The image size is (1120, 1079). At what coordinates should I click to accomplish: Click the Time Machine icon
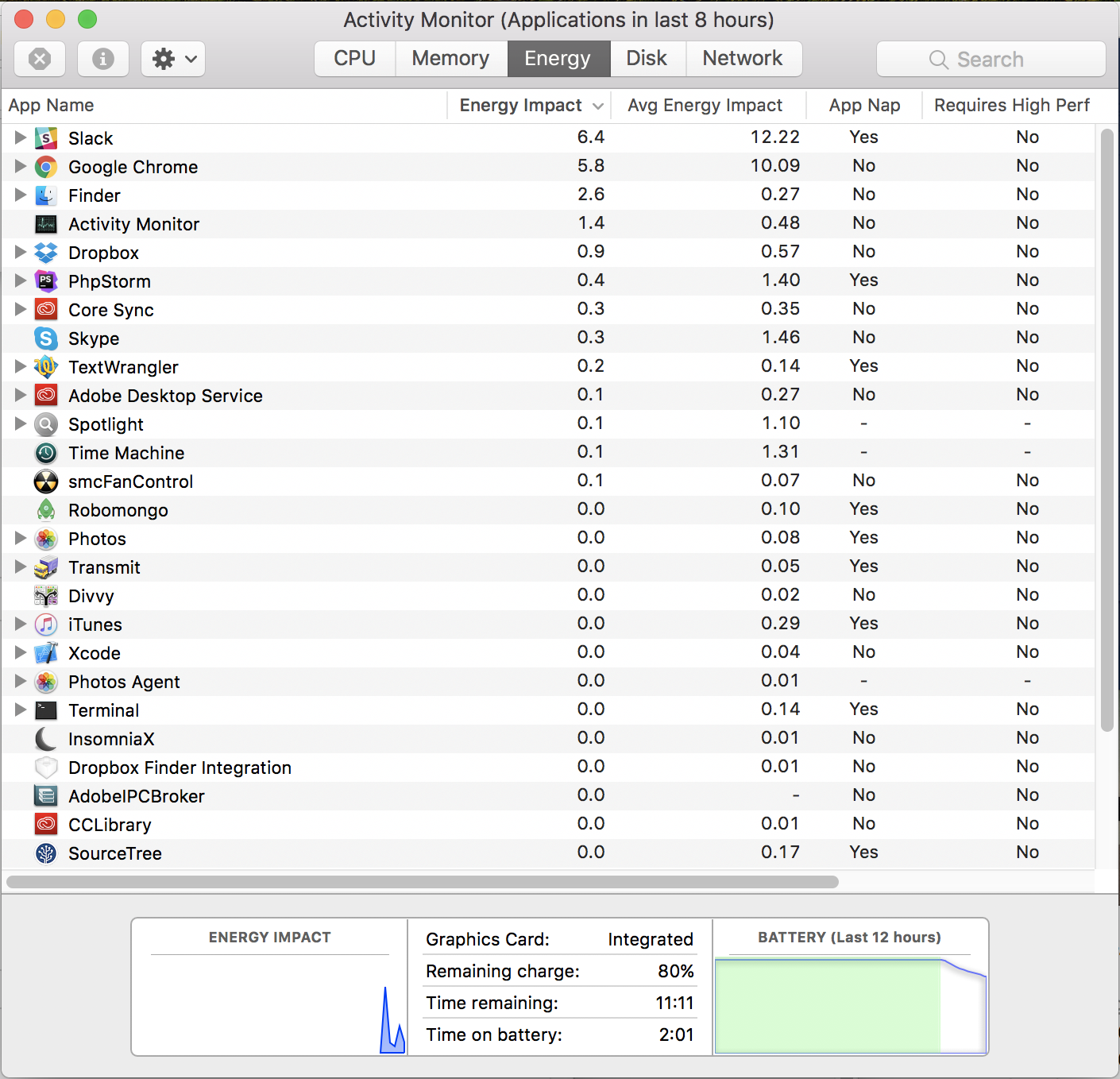coord(46,453)
